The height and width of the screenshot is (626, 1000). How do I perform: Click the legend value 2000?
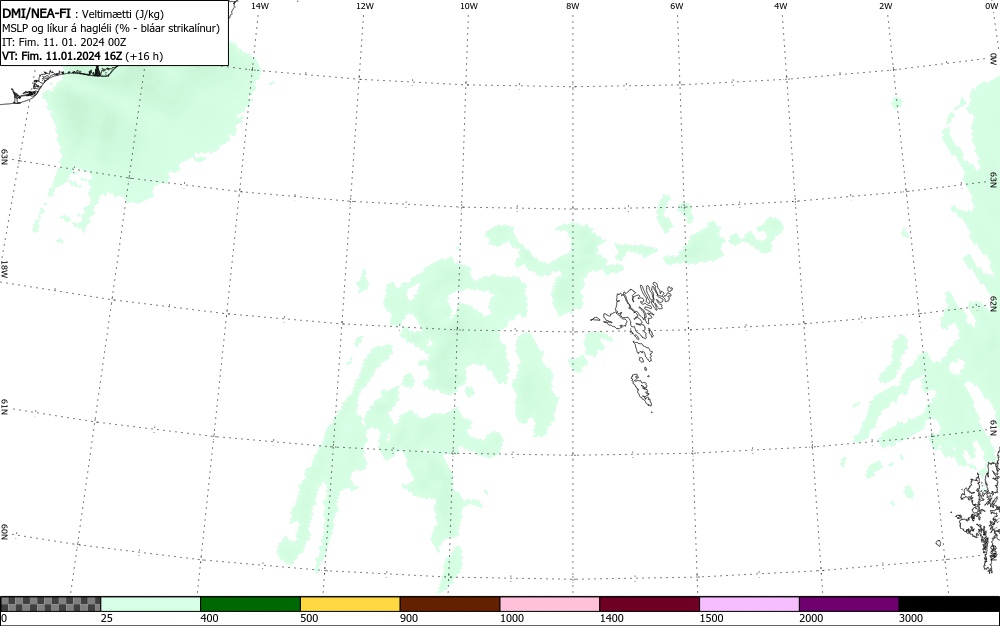pyautogui.click(x=811, y=618)
